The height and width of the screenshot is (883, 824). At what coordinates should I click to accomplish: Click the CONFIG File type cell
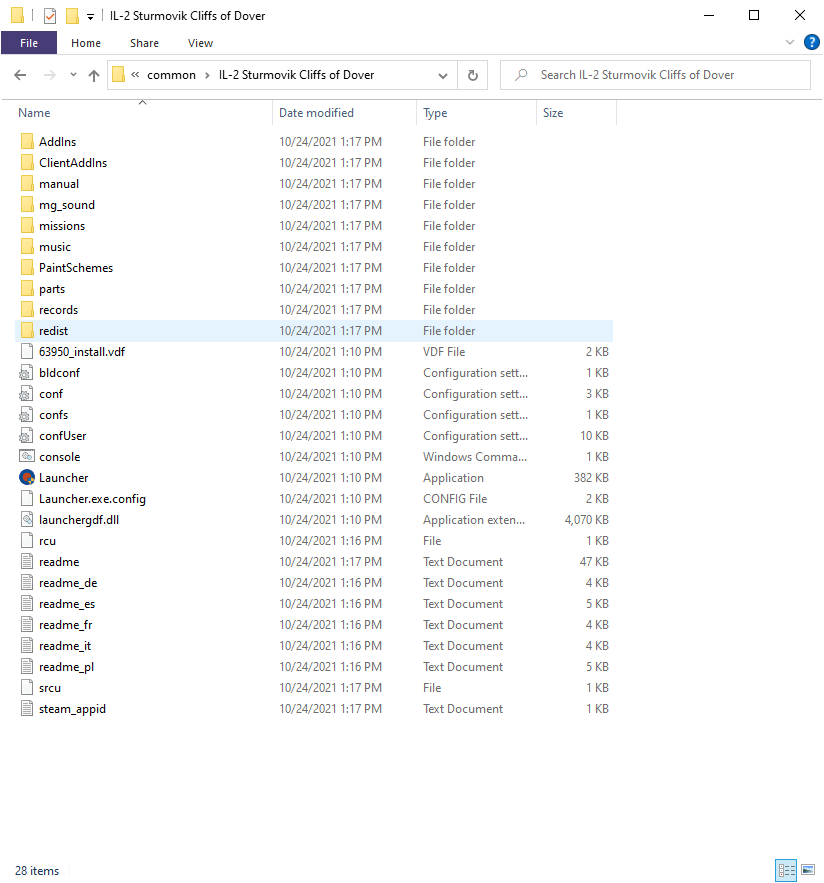point(455,498)
